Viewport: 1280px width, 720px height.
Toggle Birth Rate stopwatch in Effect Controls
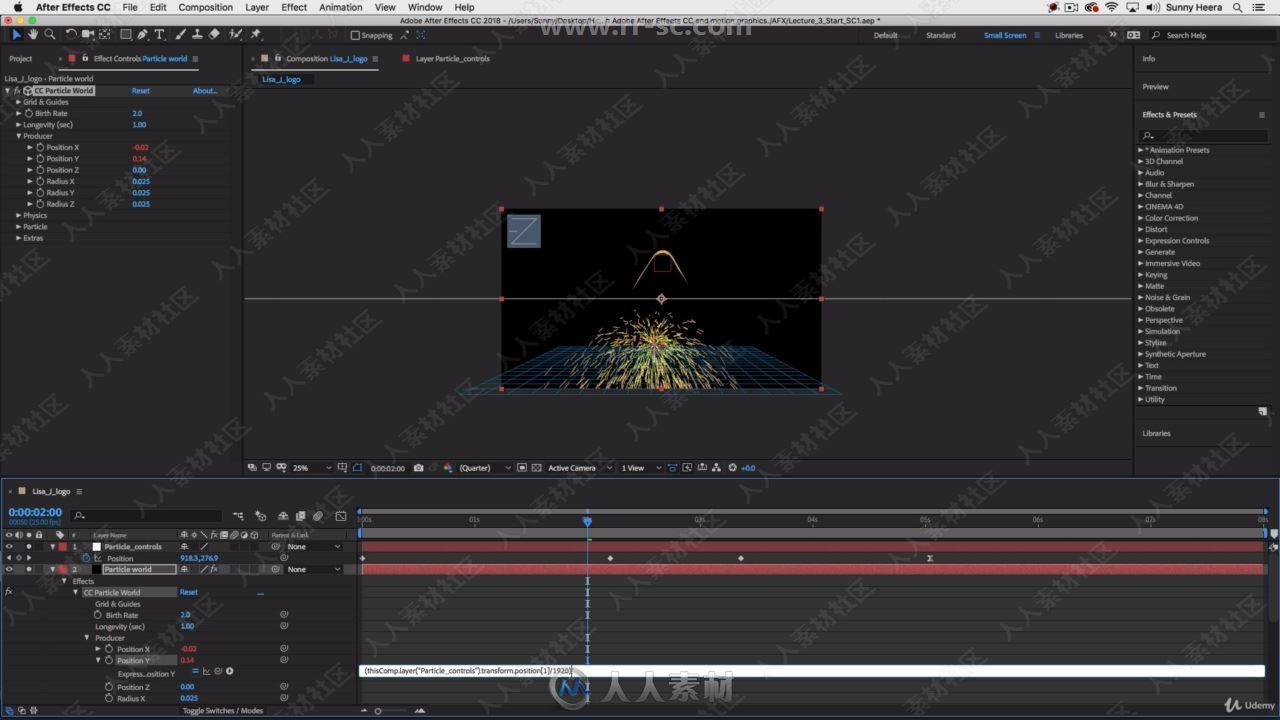[29, 113]
